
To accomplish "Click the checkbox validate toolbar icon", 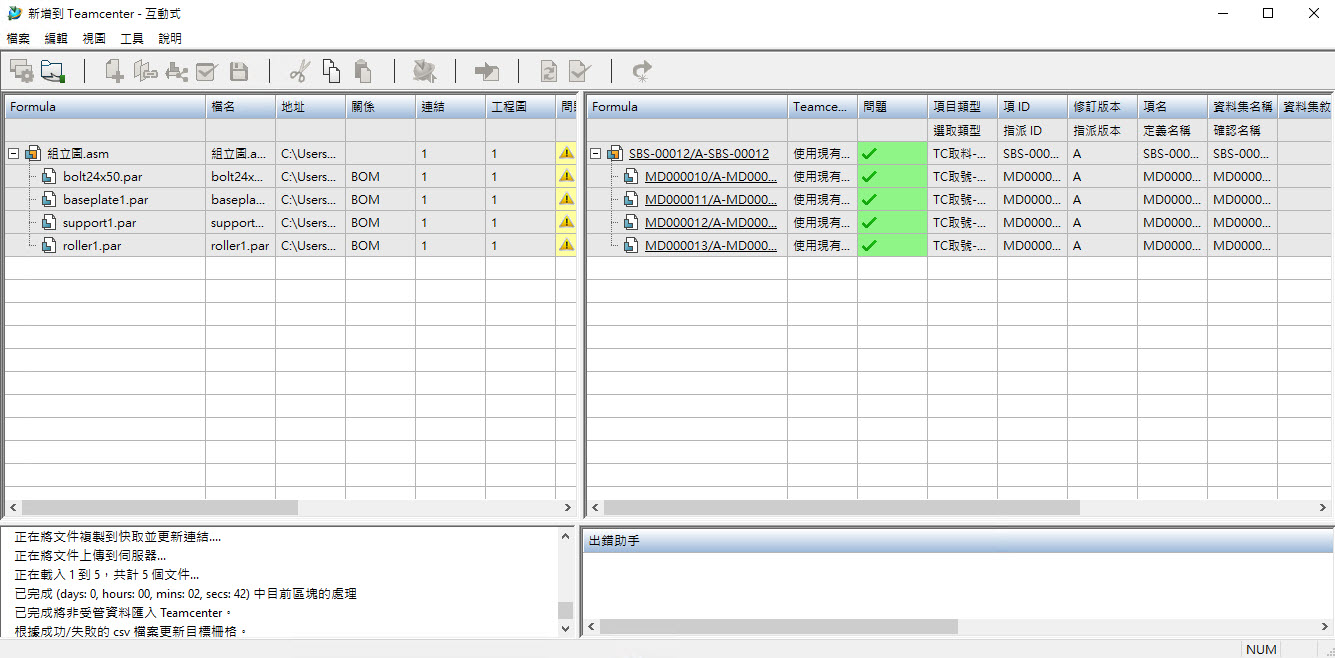I will click(x=207, y=71).
